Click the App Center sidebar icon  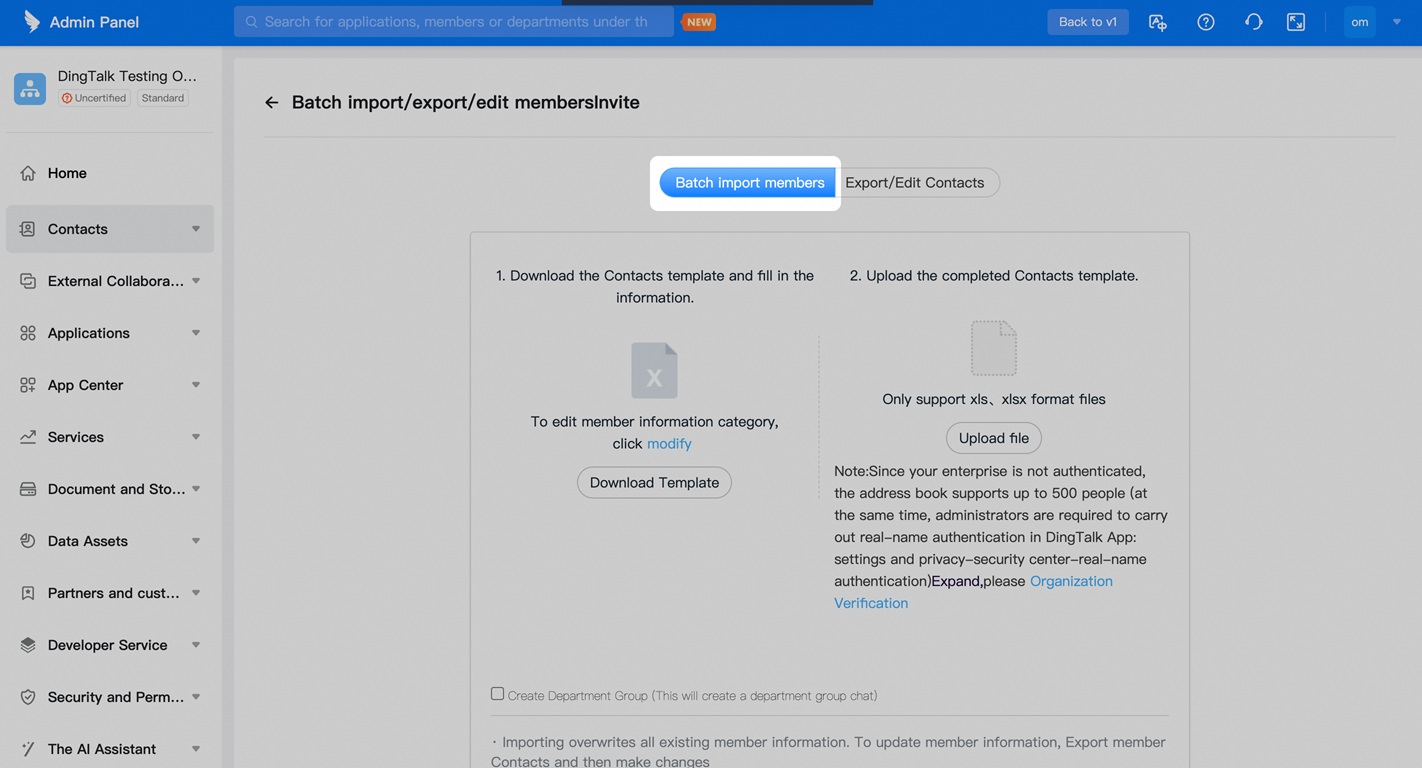pyautogui.click(x=28, y=385)
